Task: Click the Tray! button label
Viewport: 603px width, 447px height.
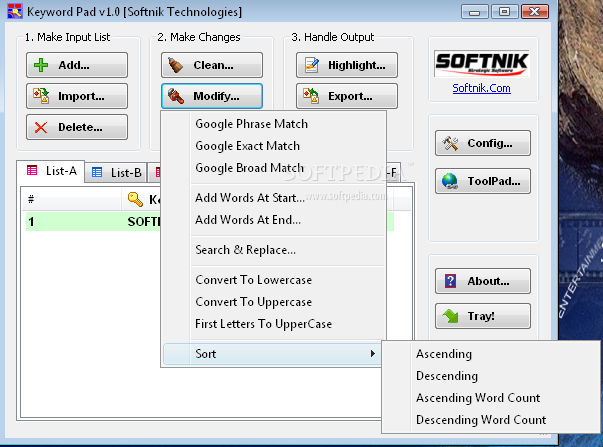Action: pos(481,316)
